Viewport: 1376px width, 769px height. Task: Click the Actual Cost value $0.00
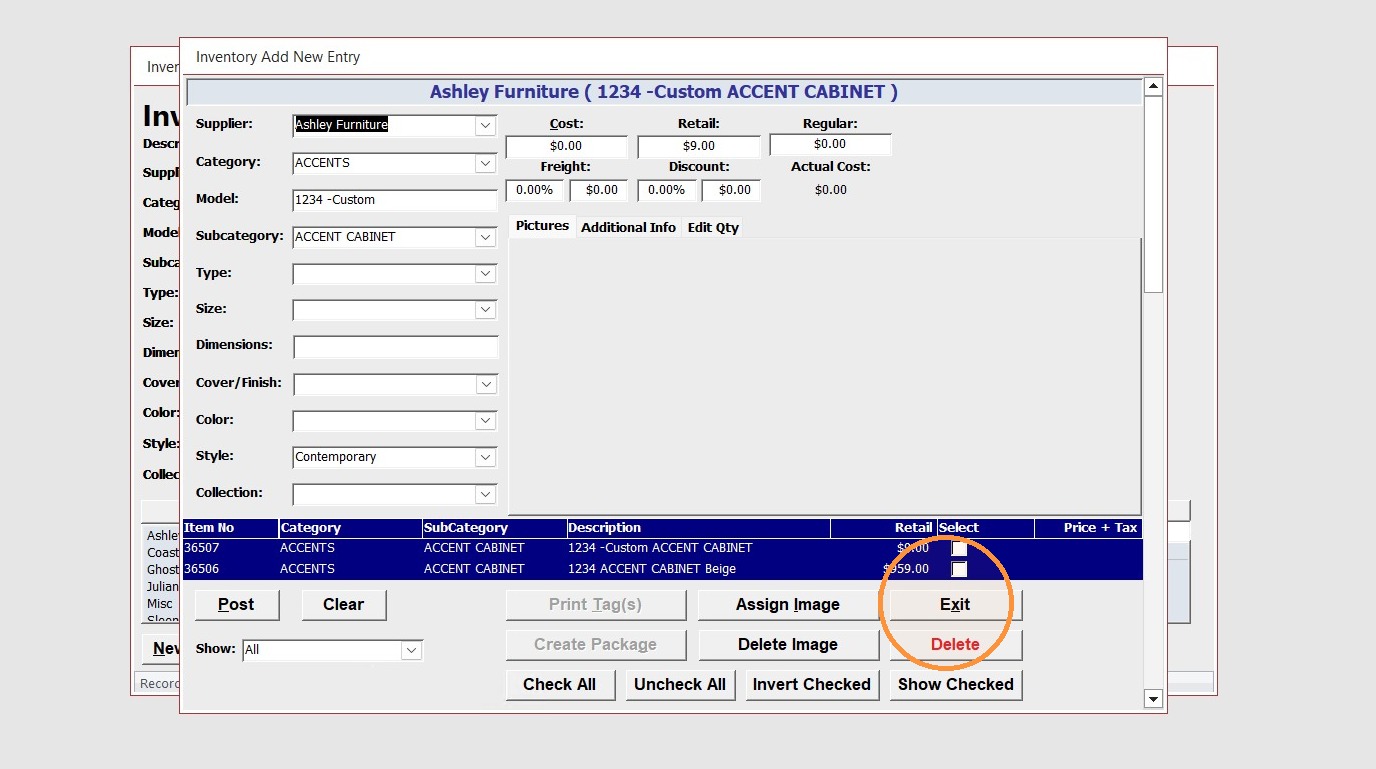pyautogui.click(x=831, y=190)
